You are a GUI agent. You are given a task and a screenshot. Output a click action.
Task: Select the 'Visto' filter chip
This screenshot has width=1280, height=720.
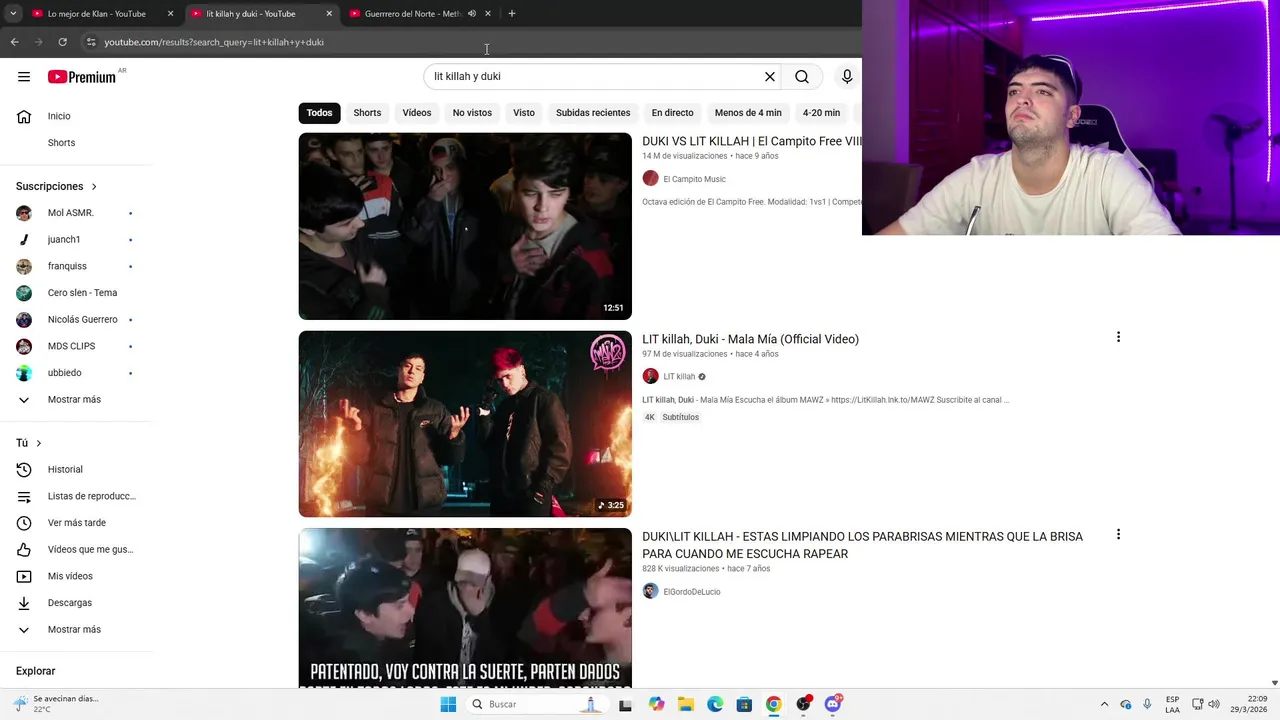coord(524,113)
